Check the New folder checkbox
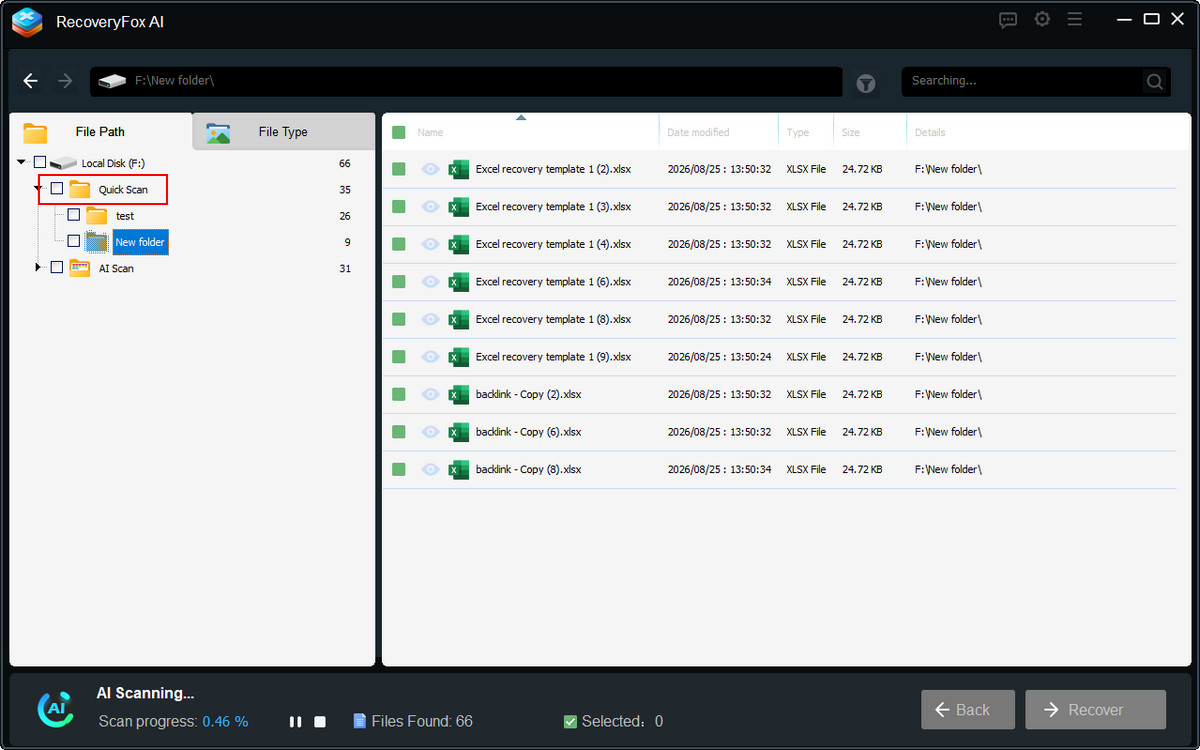The image size is (1200, 750). (74, 241)
